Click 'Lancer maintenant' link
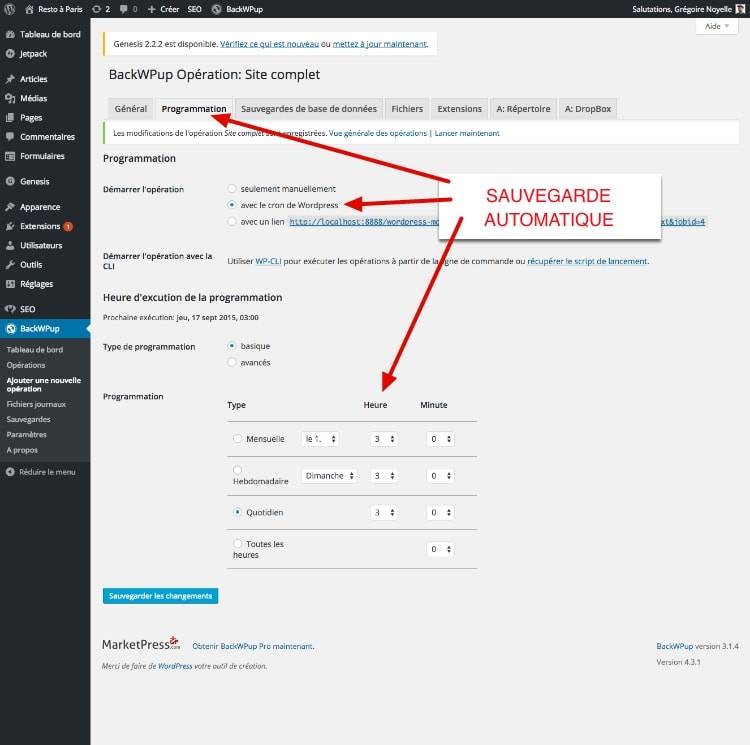The width and height of the screenshot is (750, 745). click(467, 133)
